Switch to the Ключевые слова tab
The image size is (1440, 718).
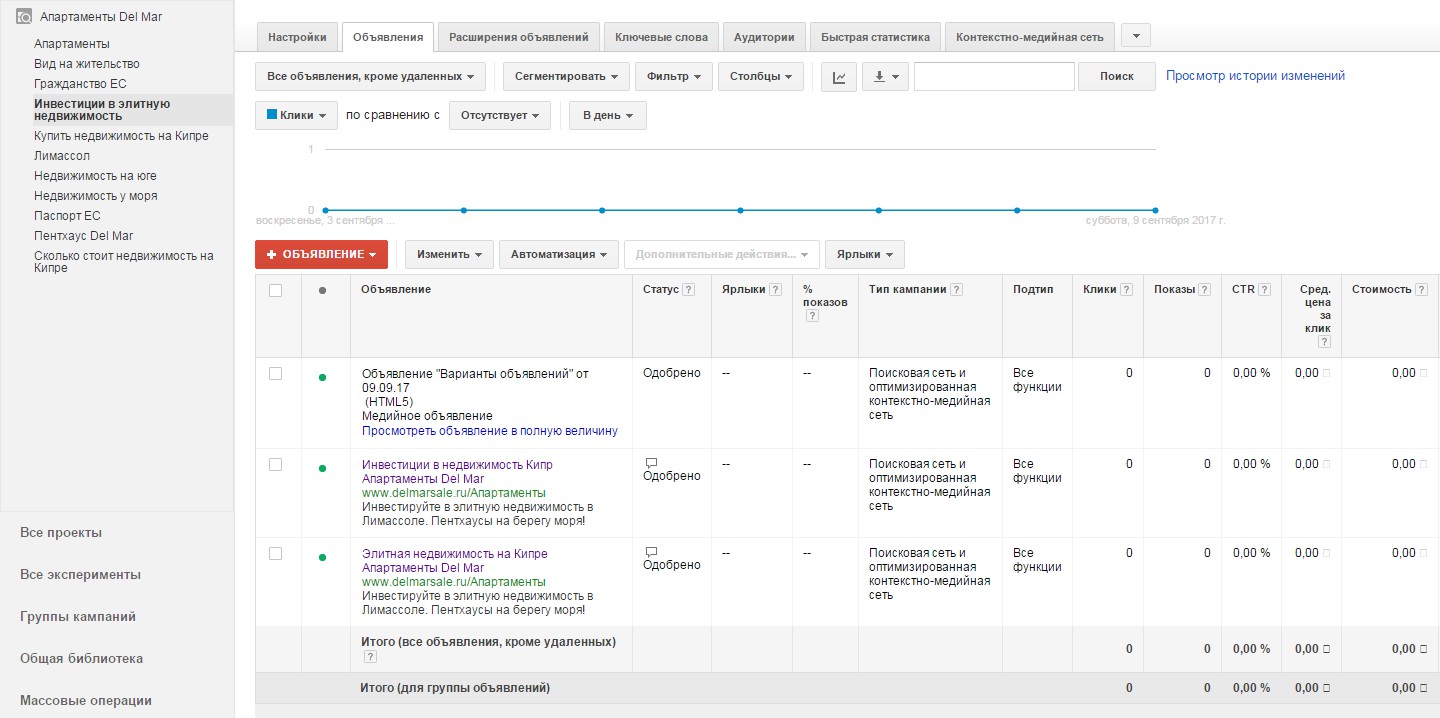click(661, 37)
